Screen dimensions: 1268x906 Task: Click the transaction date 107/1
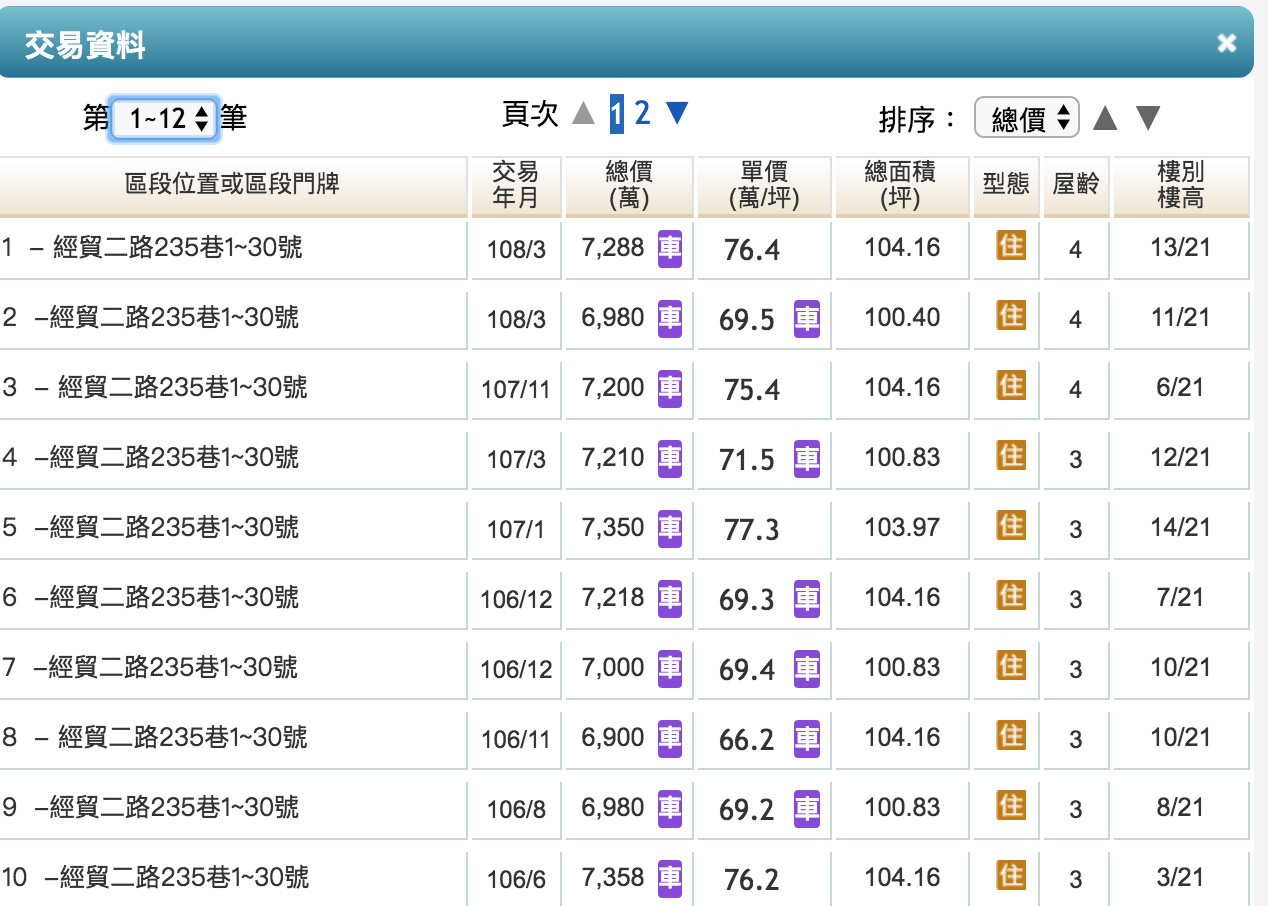516,529
